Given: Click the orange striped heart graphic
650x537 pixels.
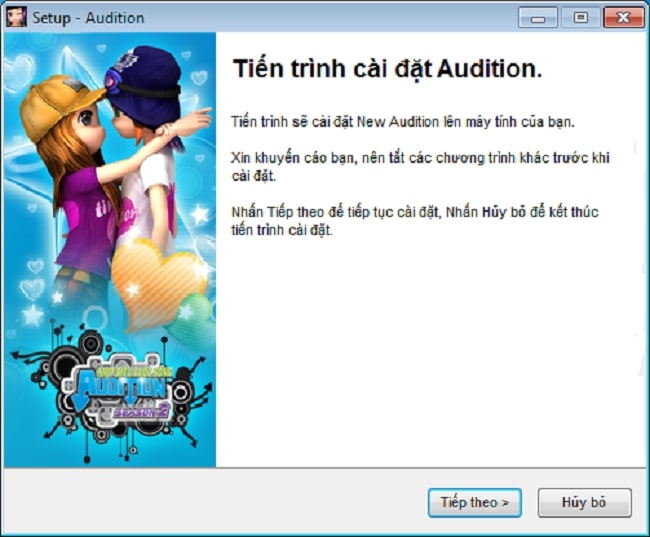Looking at the screenshot, I should pos(158,284).
